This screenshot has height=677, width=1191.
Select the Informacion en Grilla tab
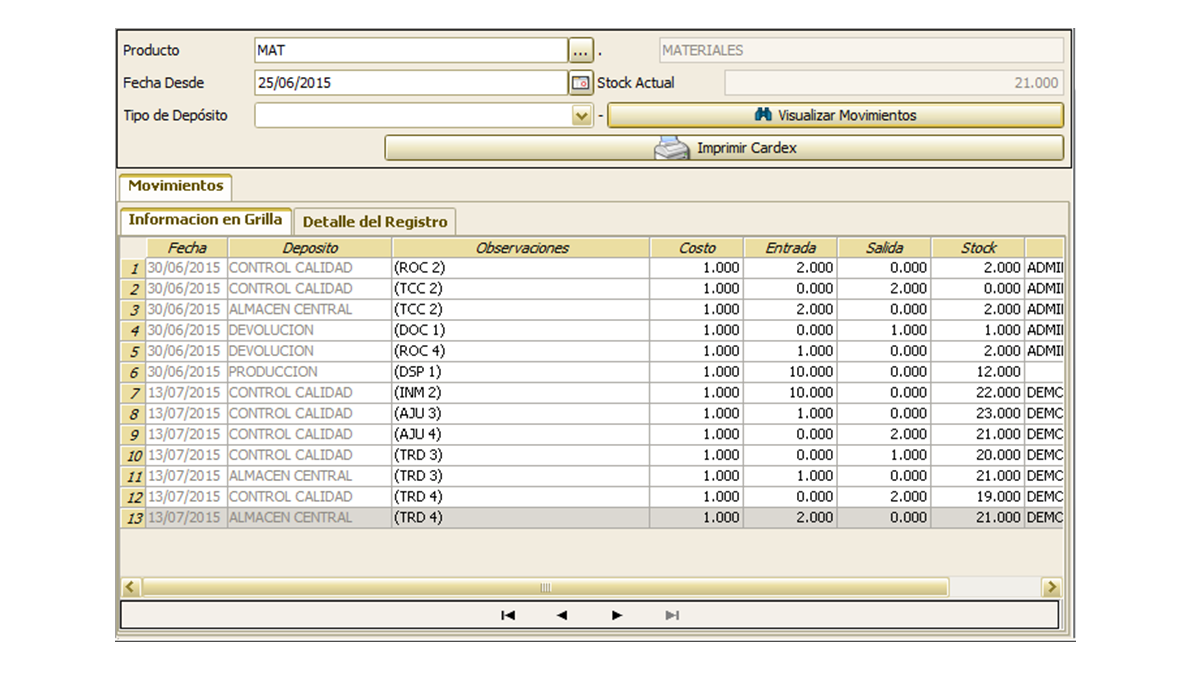(205, 220)
